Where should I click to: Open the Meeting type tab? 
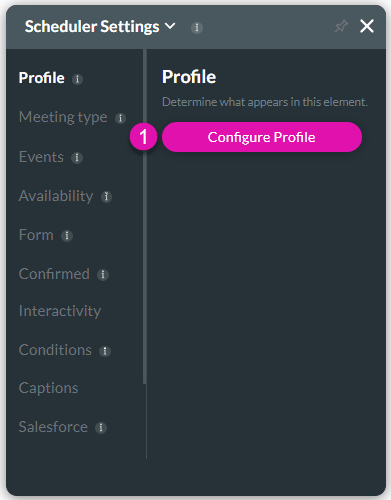pyautogui.click(x=63, y=117)
